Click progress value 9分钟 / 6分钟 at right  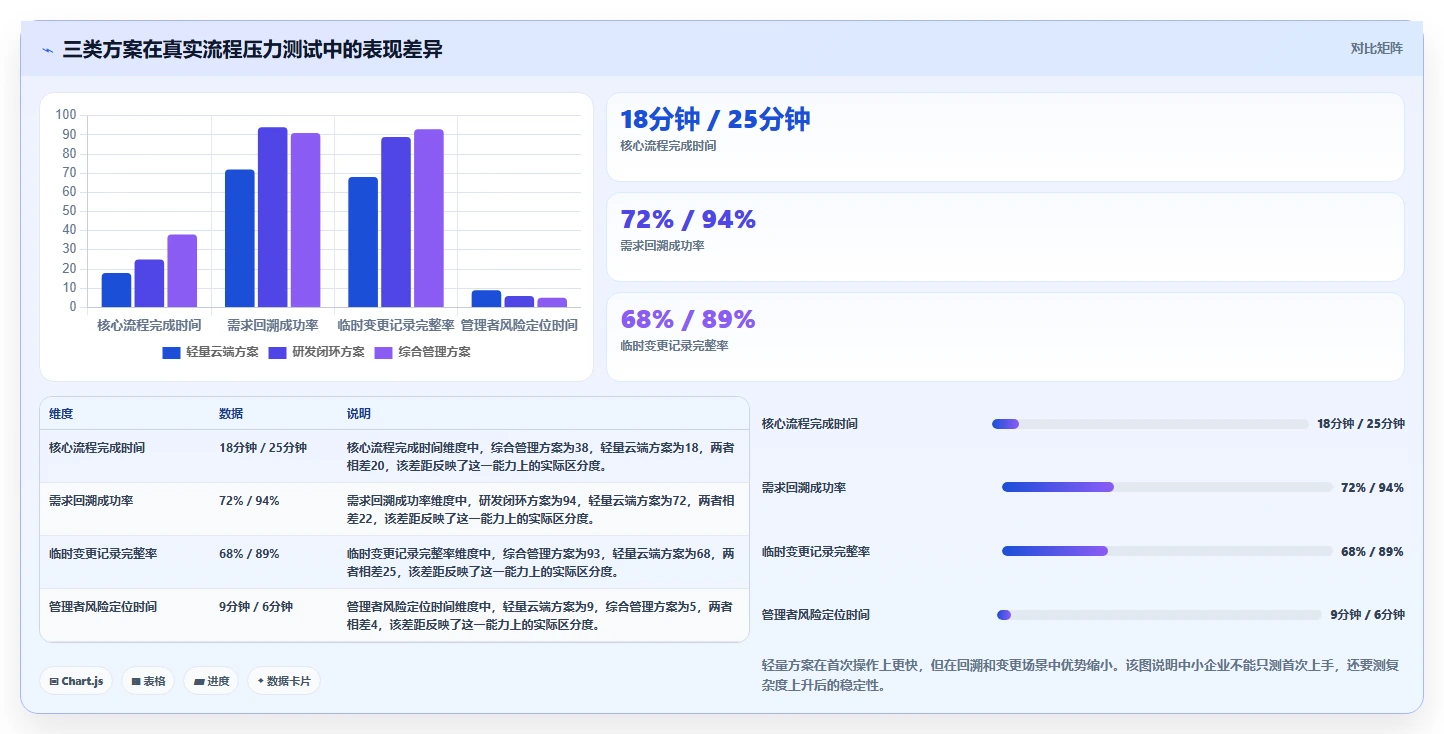tap(1367, 615)
